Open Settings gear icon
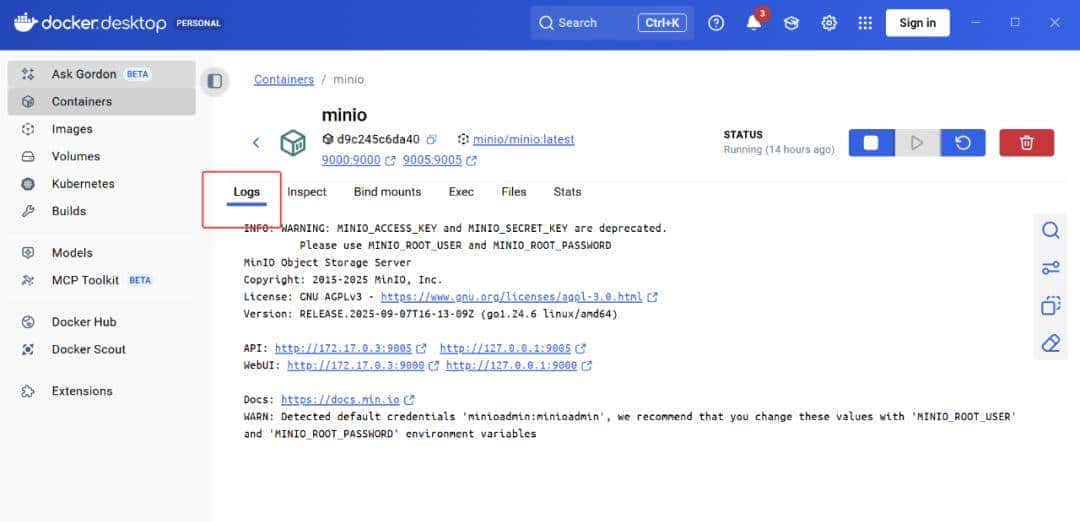 (x=829, y=23)
